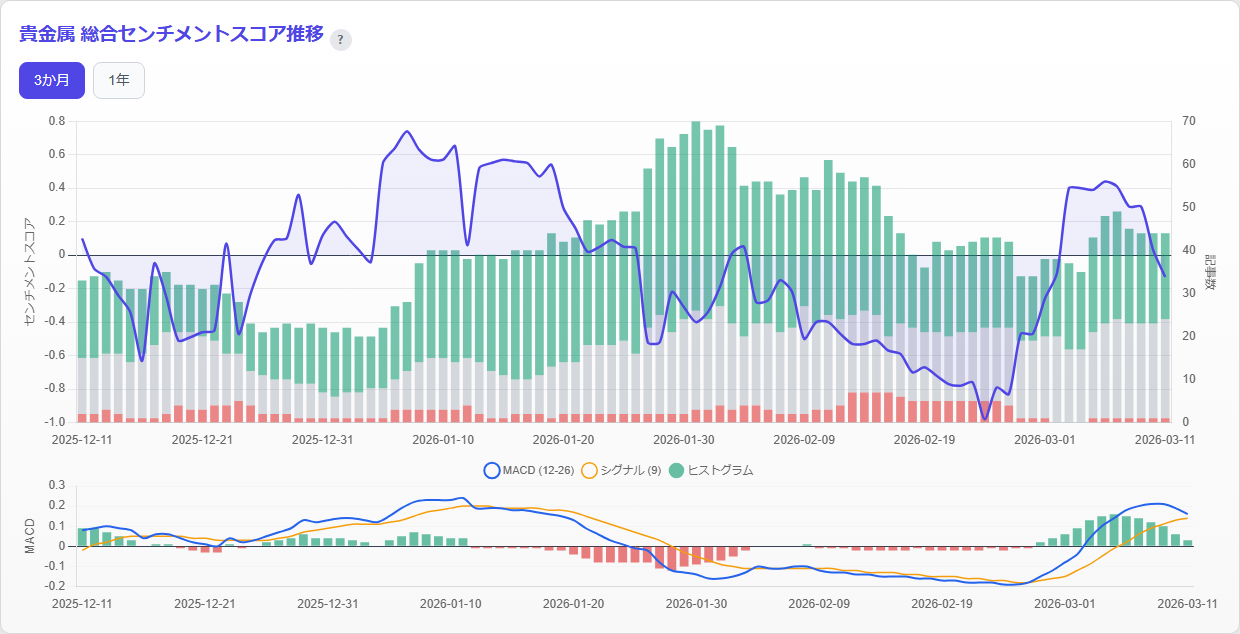Click the -1.0 sentiment axis value
The height and width of the screenshot is (634, 1240).
pyautogui.click(x=55, y=422)
